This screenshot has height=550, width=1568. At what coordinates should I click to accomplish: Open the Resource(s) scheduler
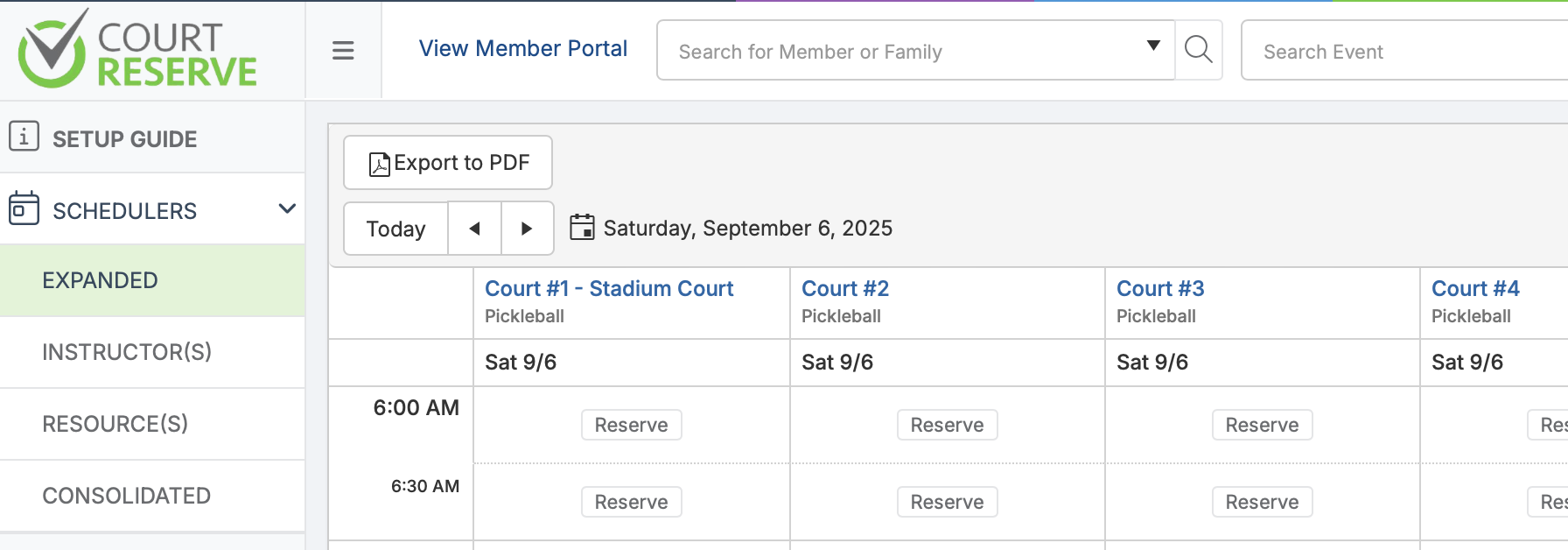tap(115, 424)
